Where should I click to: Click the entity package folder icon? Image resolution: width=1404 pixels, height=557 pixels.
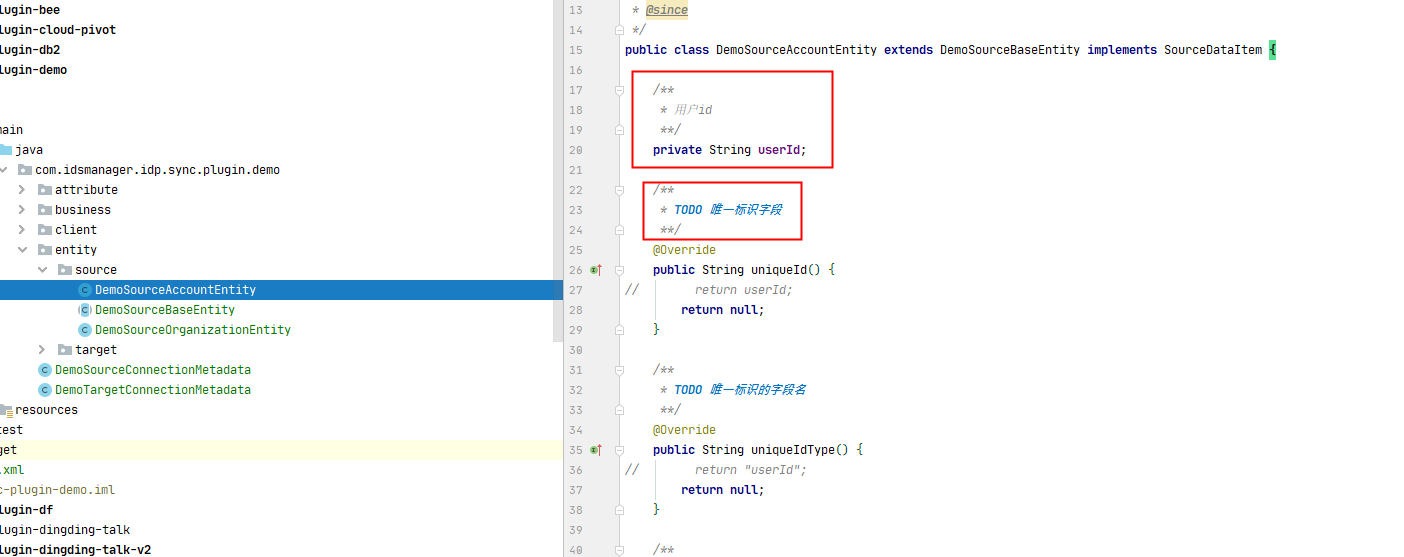click(x=44, y=250)
